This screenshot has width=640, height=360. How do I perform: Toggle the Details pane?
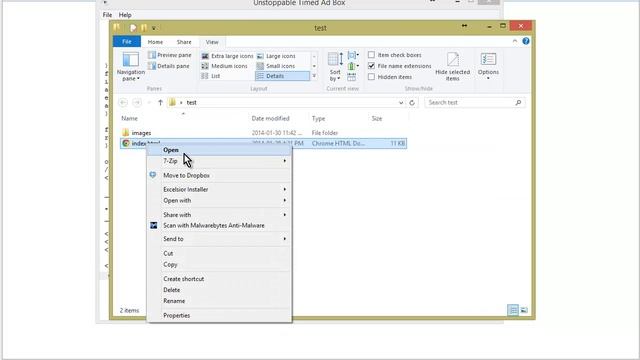[x=169, y=66]
